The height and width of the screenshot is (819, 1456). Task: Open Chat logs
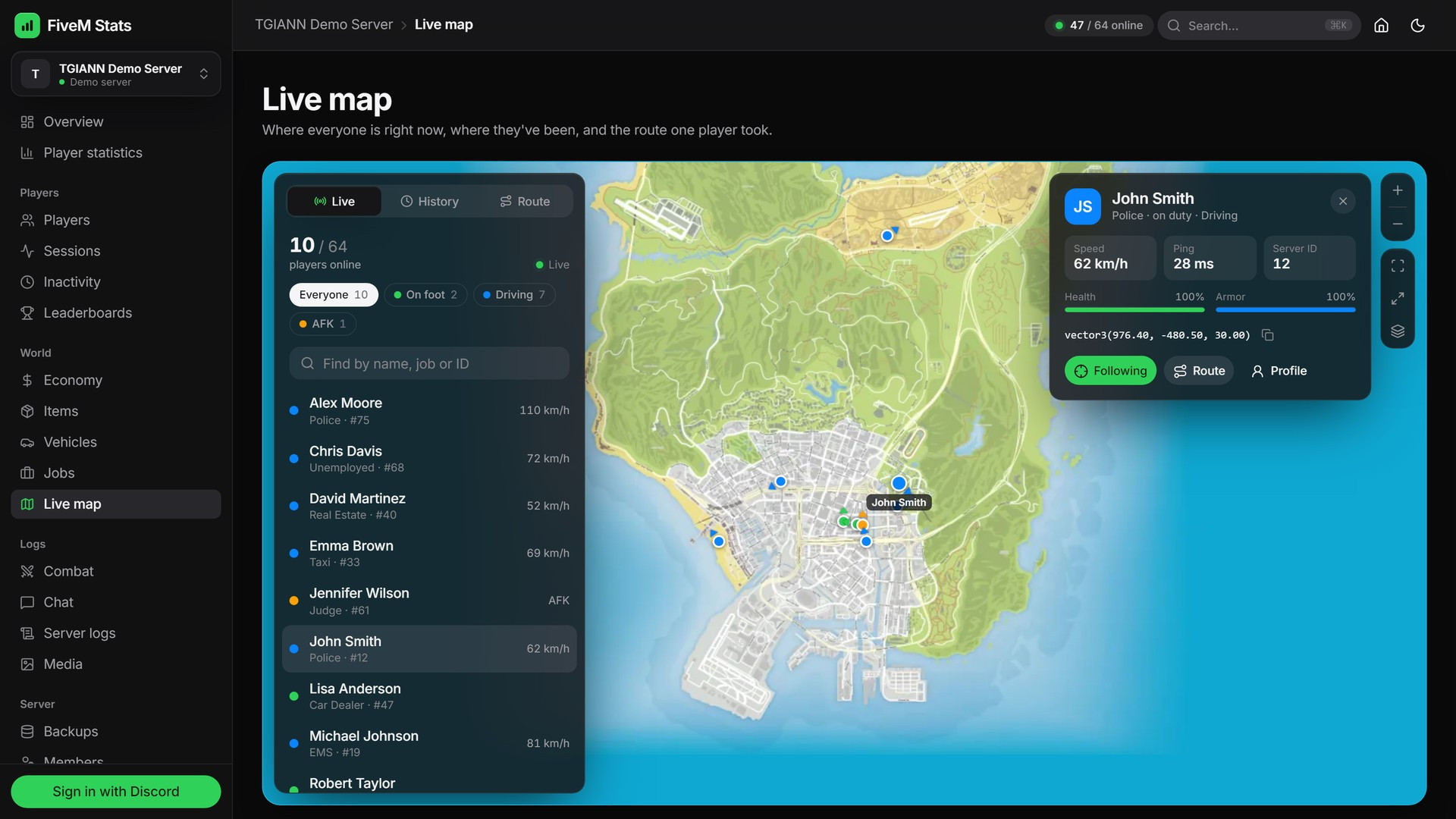pyautogui.click(x=116, y=603)
